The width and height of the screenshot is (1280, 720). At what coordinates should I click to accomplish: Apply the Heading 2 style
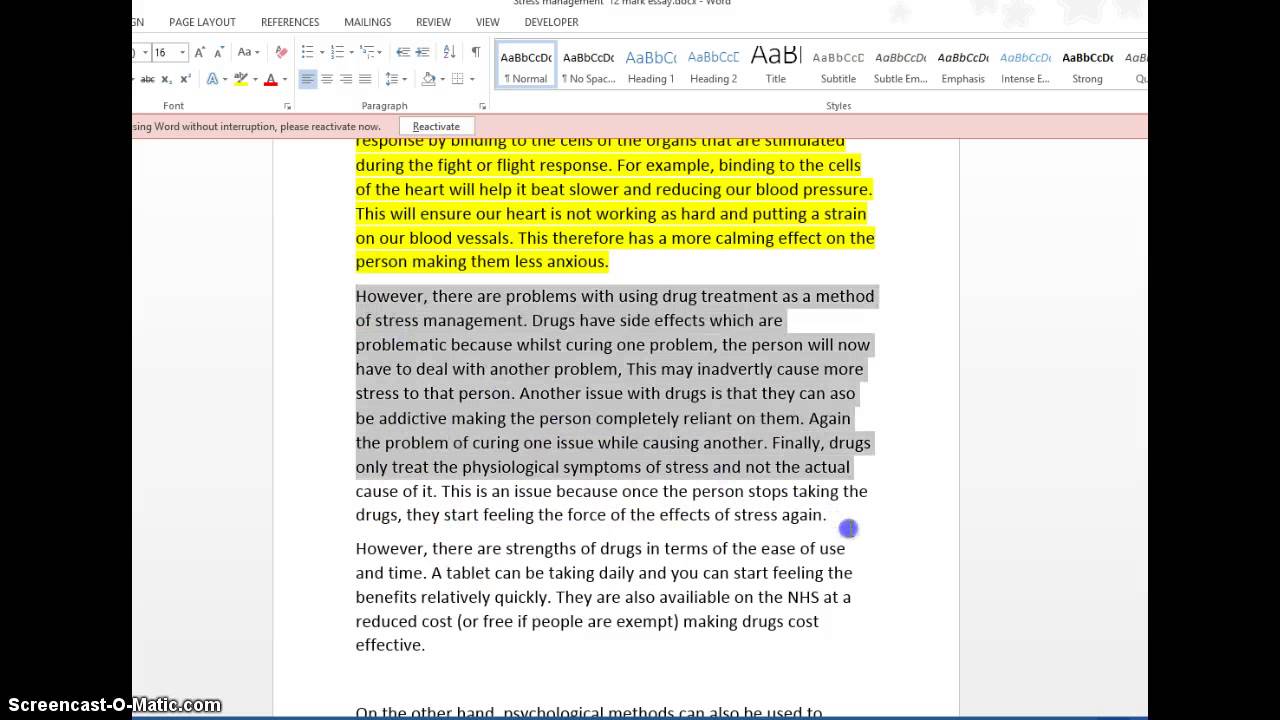coord(713,66)
